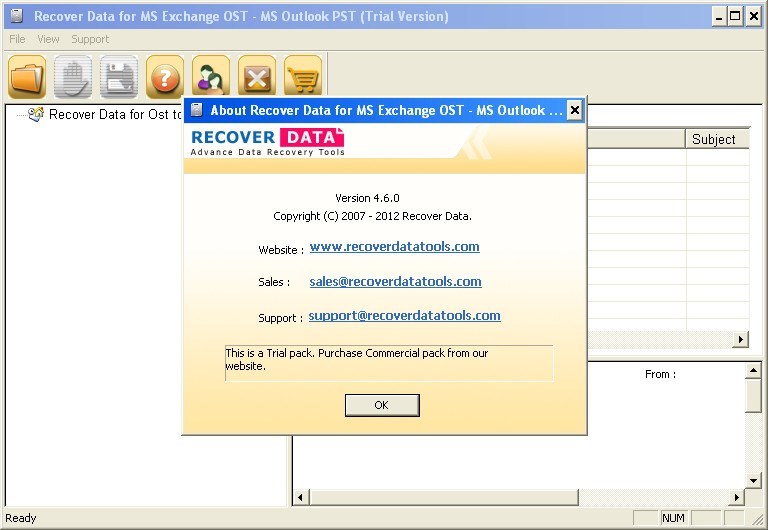
Task: Click the NUM indicator in status bar
Action: [x=673, y=518]
